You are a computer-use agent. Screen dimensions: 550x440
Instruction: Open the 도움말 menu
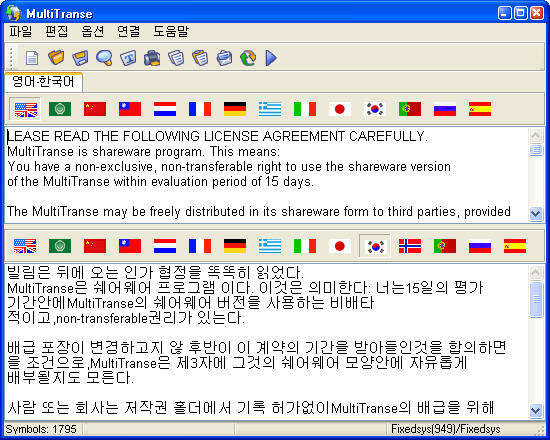coord(171,32)
